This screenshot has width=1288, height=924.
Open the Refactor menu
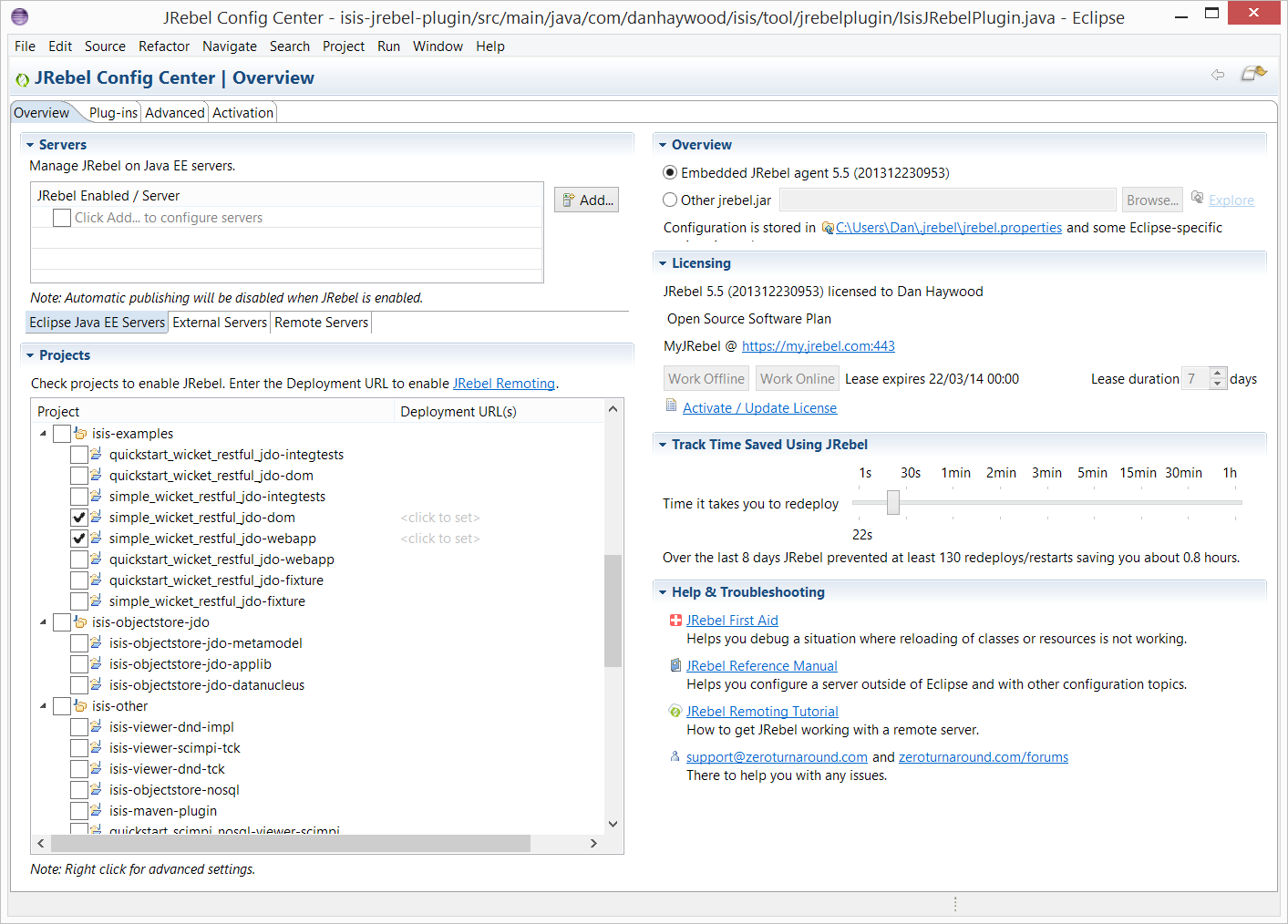tap(164, 46)
